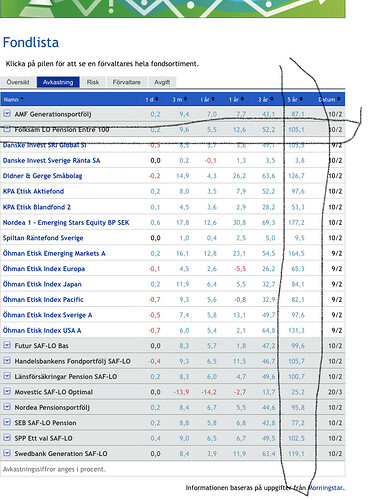Switch to the Översikt tab
374x500 pixels.
pyautogui.click(x=18, y=82)
